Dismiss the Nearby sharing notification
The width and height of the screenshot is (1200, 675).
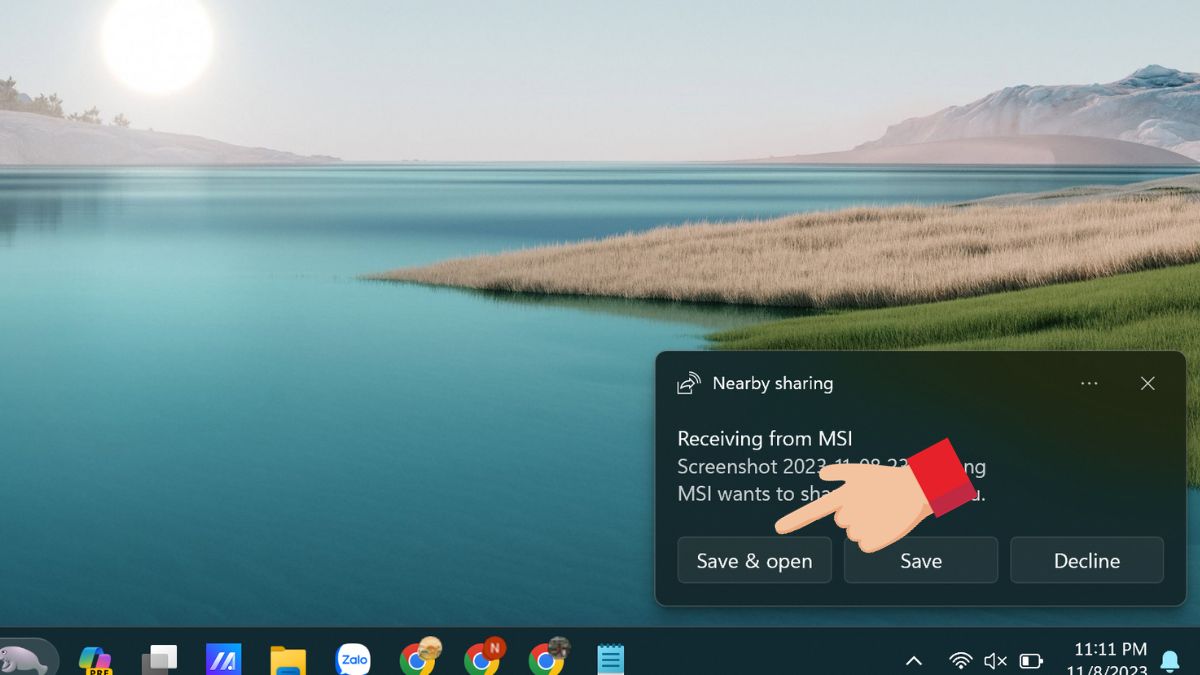1147,384
